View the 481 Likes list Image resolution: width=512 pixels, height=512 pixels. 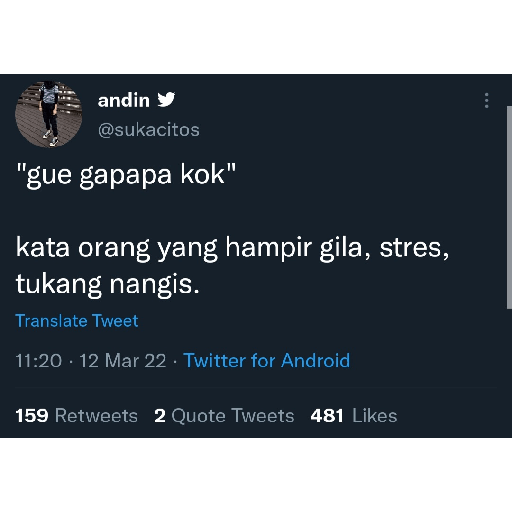point(354,416)
